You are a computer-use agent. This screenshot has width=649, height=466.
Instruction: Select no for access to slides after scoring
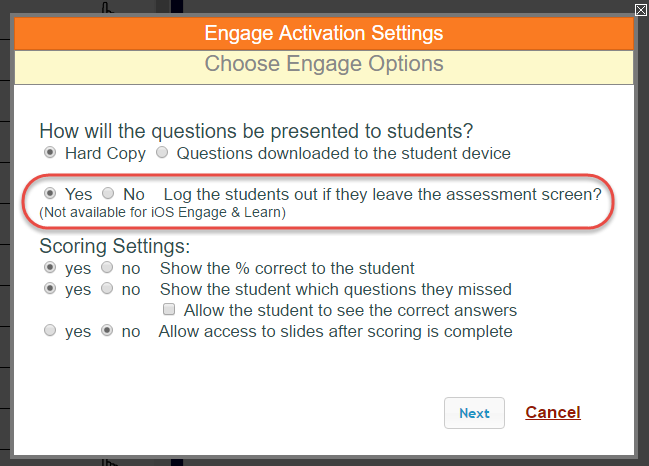click(x=107, y=331)
